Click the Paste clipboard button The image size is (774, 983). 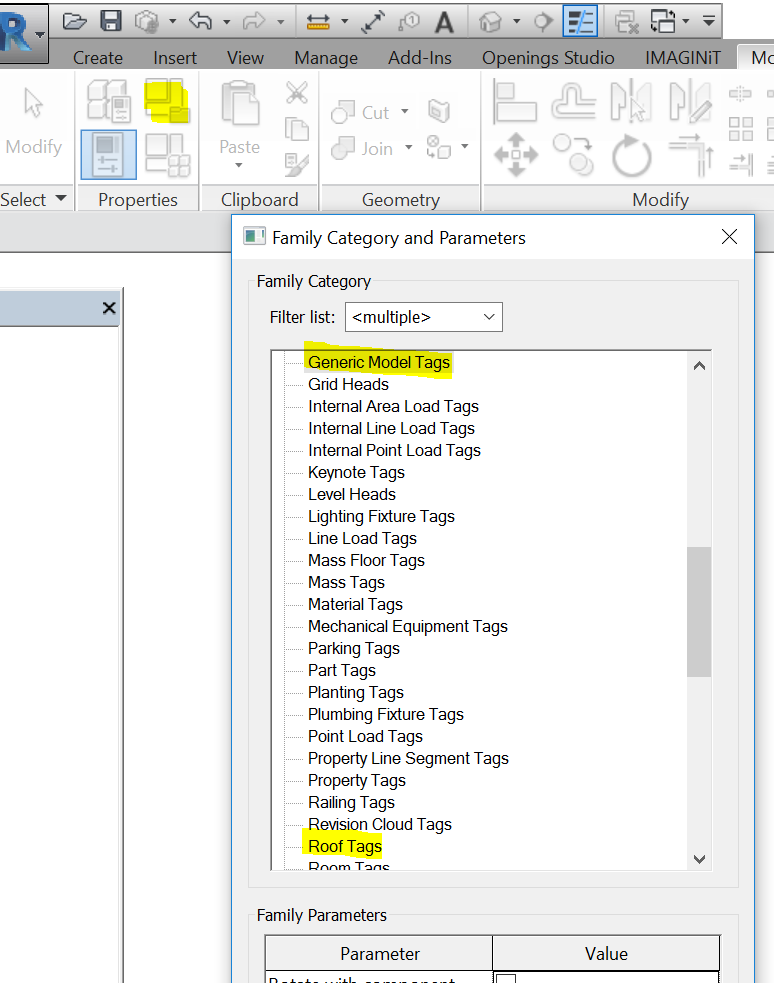[x=239, y=117]
